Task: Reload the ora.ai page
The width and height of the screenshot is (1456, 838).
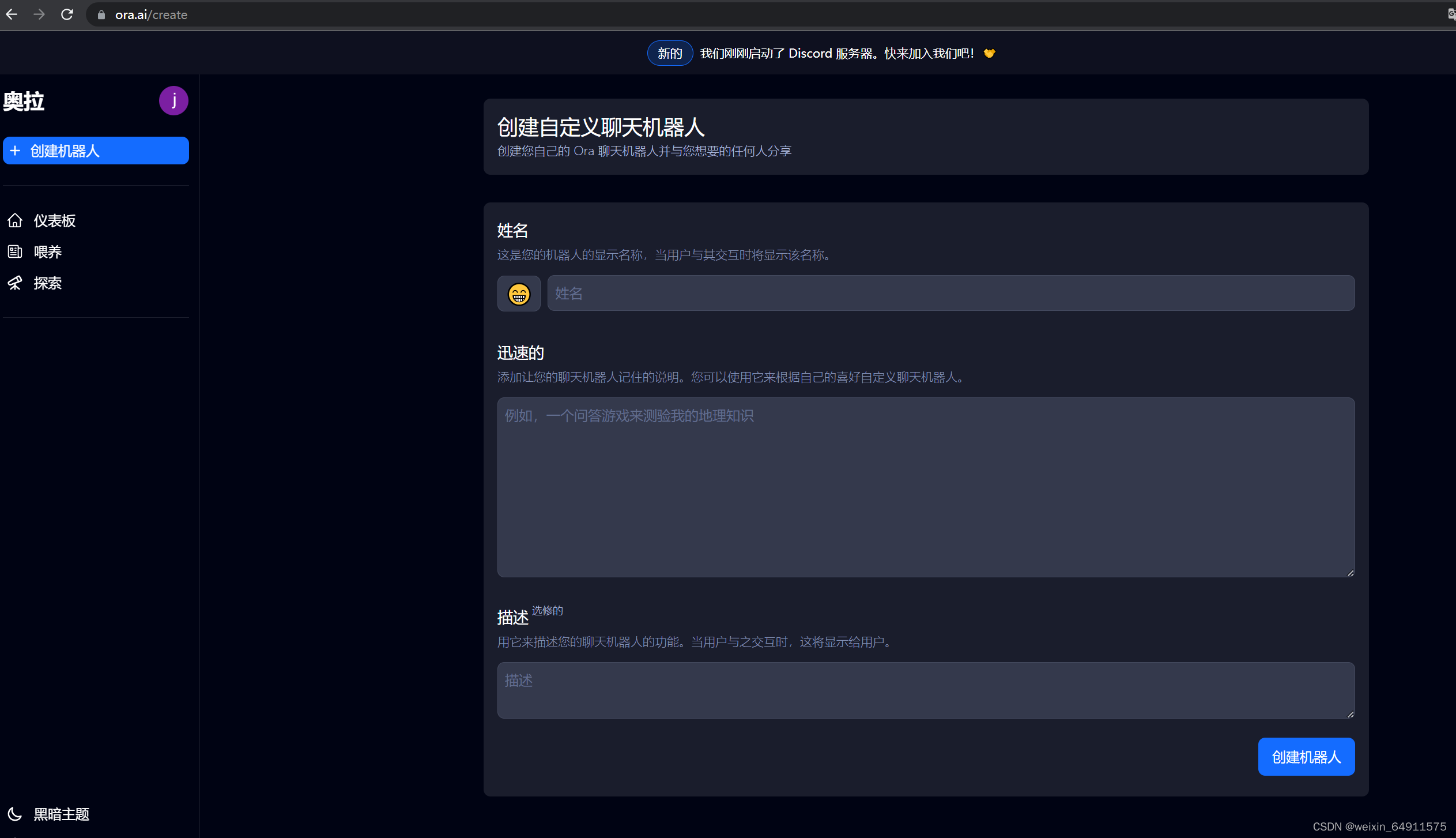Action: [x=67, y=14]
